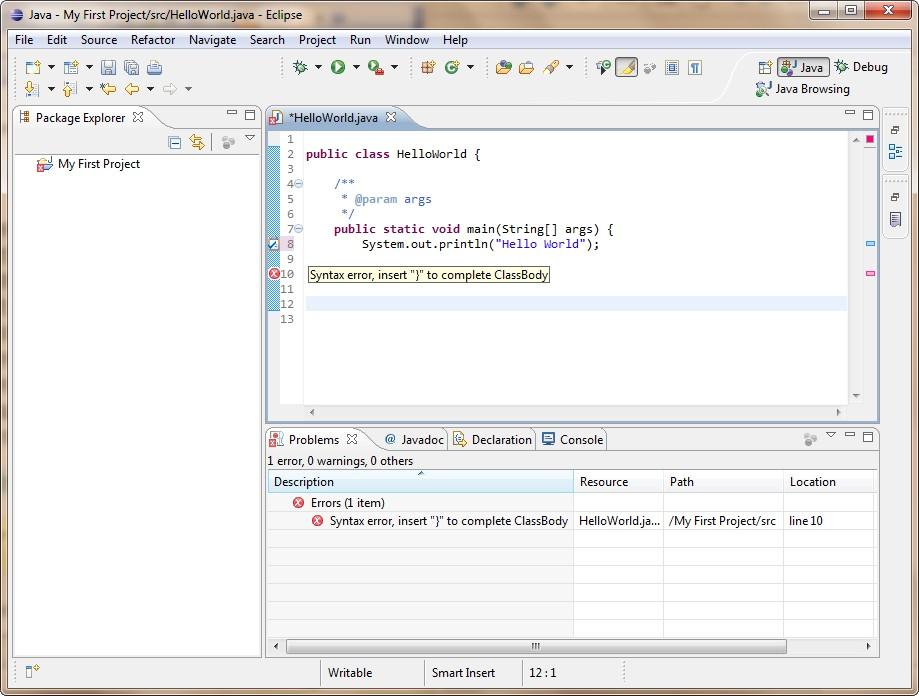The image size is (919, 696).
Task: Click the Search flashlight icon
Action: click(x=551, y=67)
